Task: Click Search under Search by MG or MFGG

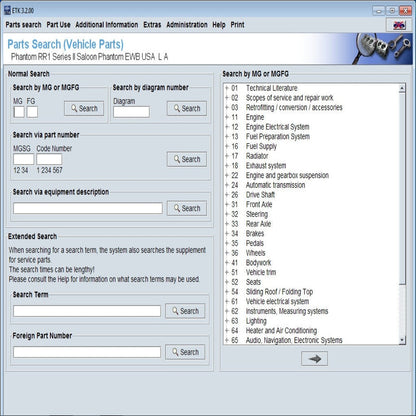Action: (x=84, y=108)
